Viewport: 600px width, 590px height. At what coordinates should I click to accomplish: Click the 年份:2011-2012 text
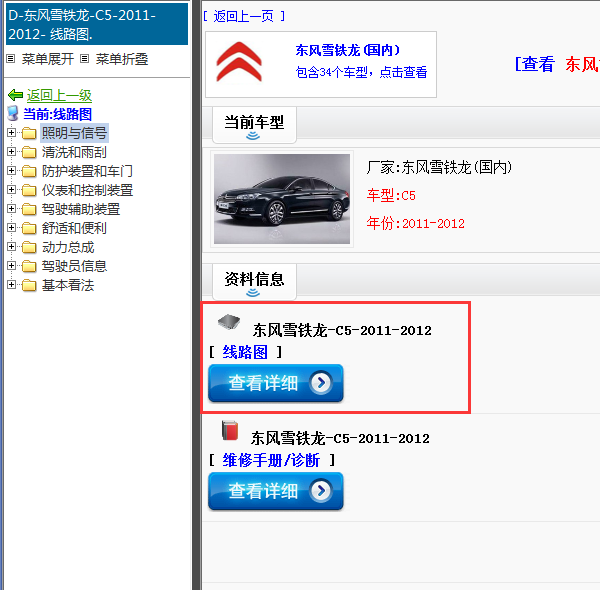coord(416,223)
